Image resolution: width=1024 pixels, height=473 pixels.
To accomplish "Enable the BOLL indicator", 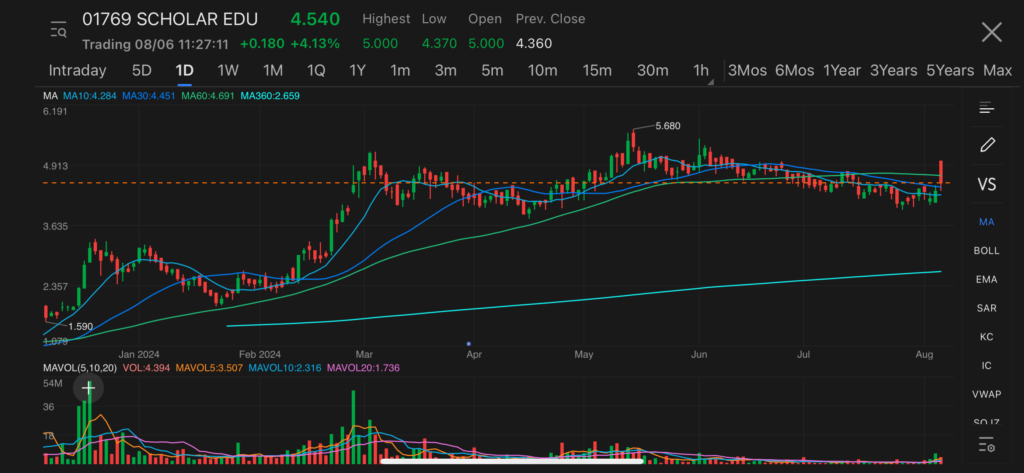I will point(986,250).
